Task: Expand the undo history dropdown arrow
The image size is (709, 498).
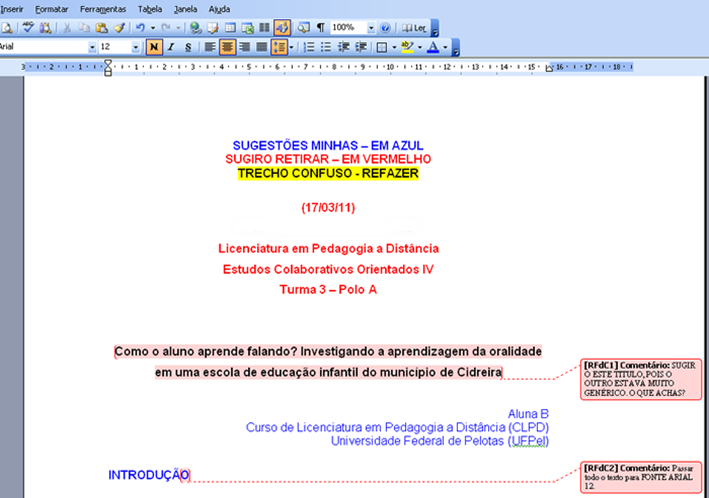Action: click(x=153, y=28)
